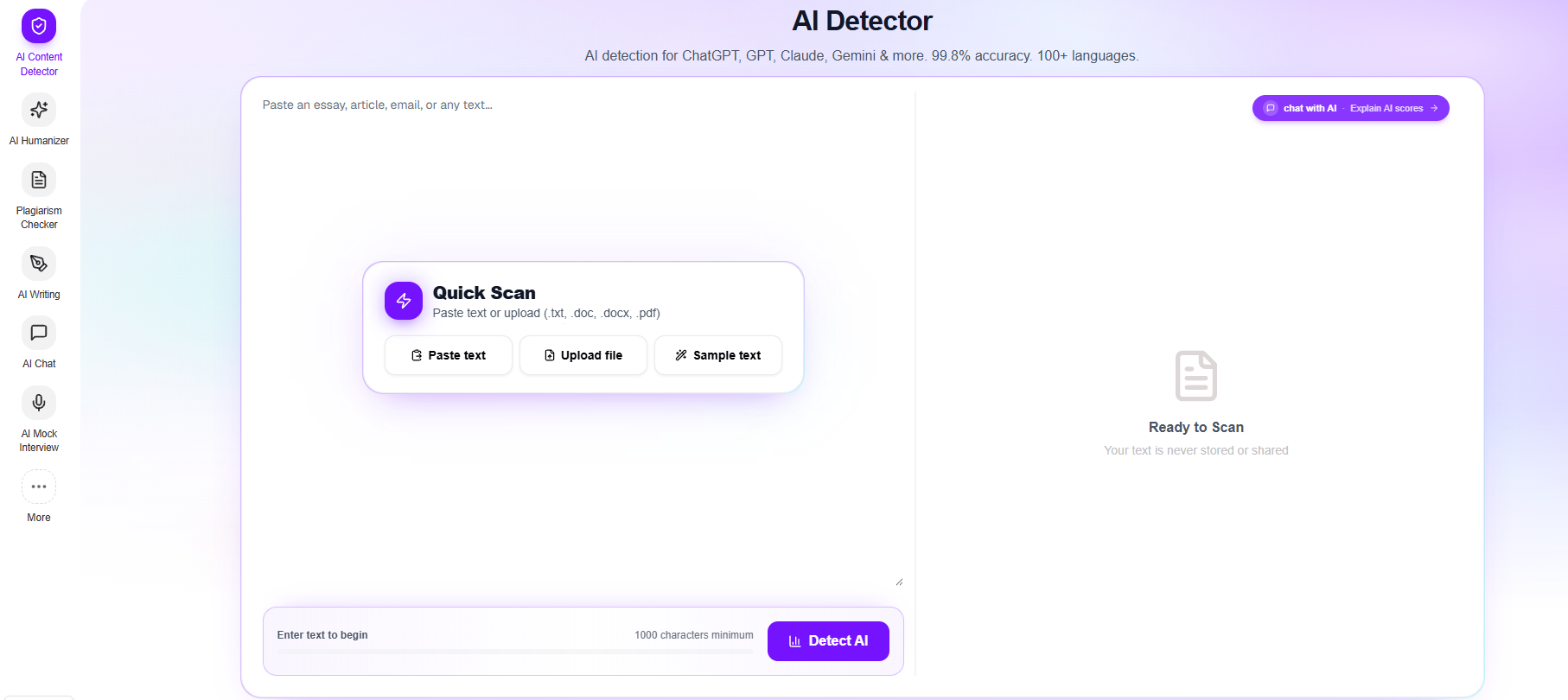This screenshot has width=1568, height=700.
Task: Click the Upload file button
Action: [583, 355]
